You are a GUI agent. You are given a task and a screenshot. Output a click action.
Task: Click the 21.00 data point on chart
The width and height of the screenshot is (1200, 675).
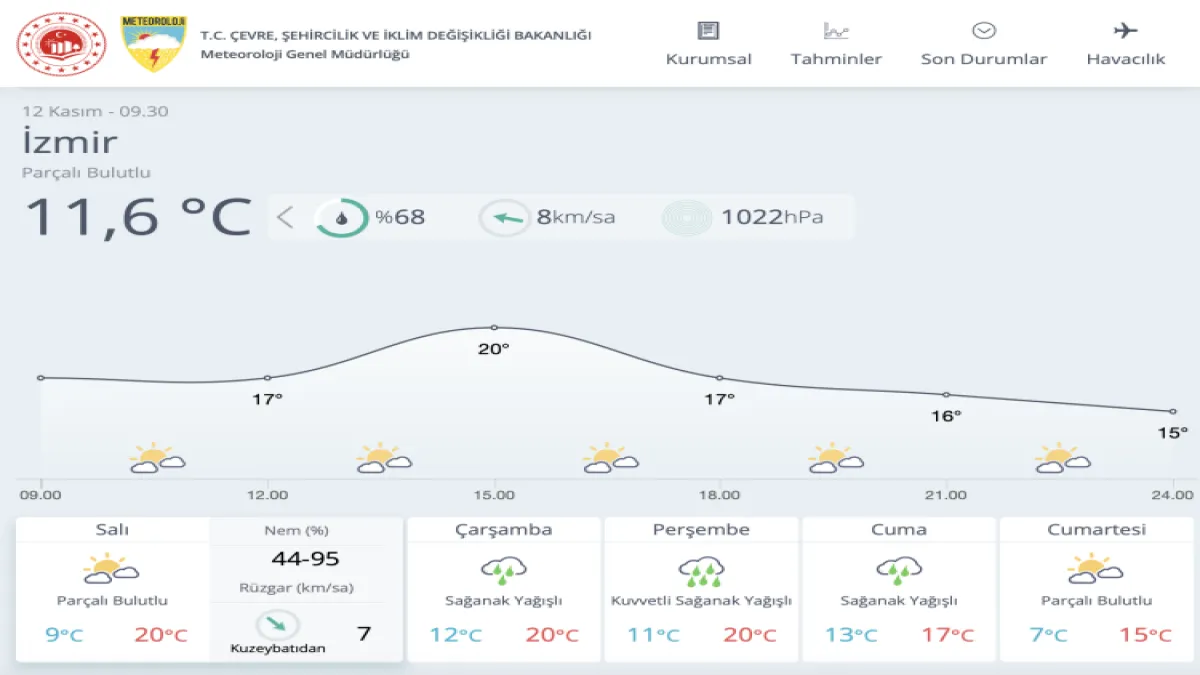pos(946,395)
